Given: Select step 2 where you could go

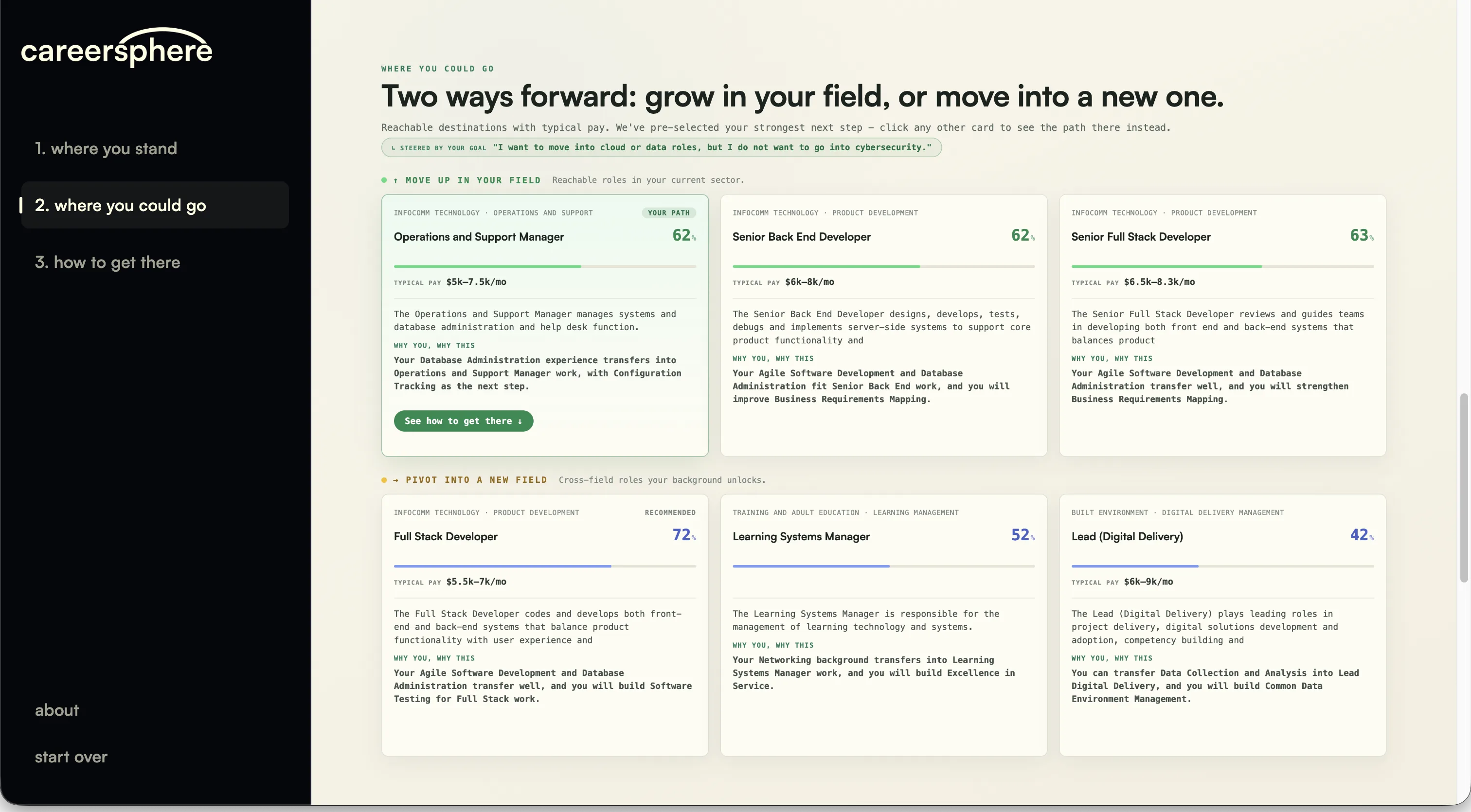Looking at the screenshot, I should point(155,205).
